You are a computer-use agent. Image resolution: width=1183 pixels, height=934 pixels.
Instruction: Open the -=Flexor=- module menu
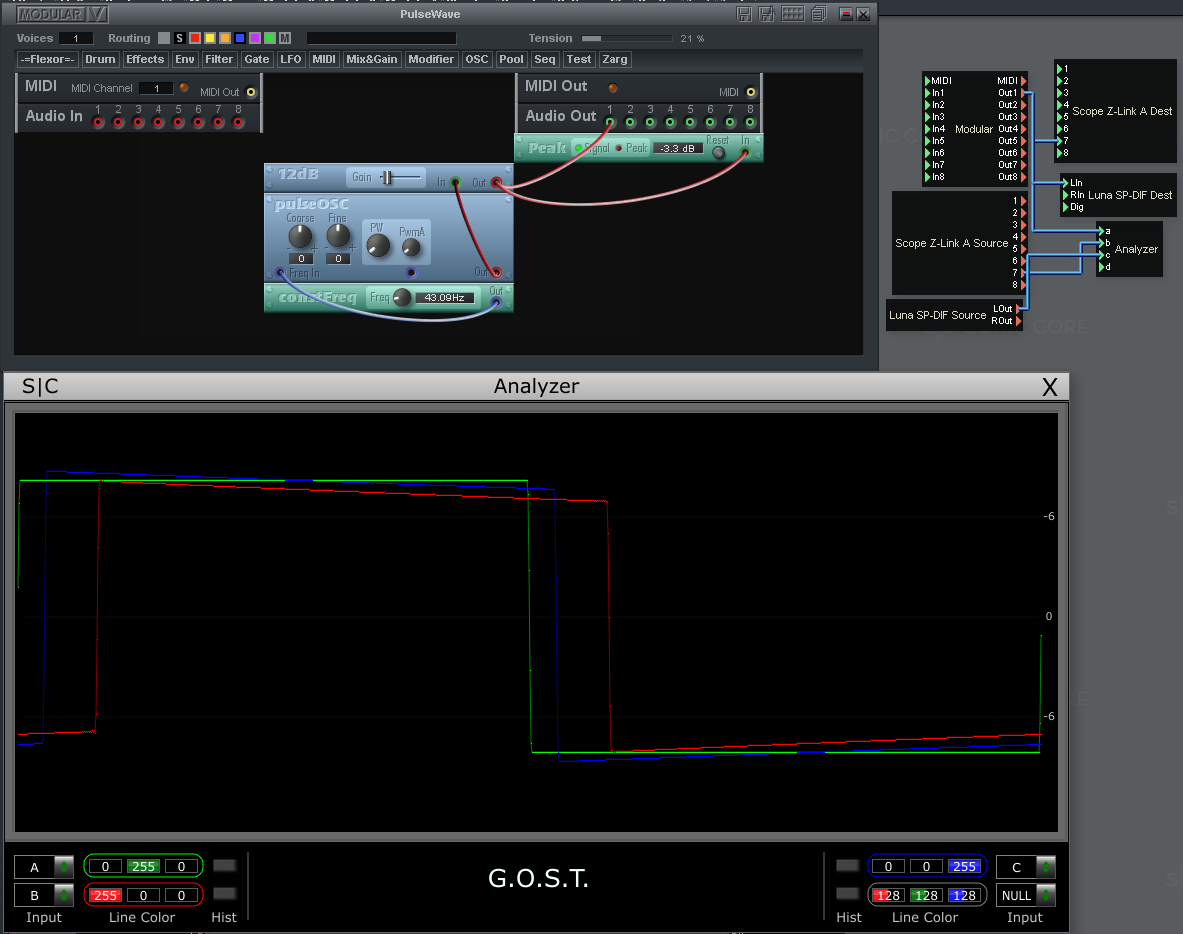[x=48, y=60]
